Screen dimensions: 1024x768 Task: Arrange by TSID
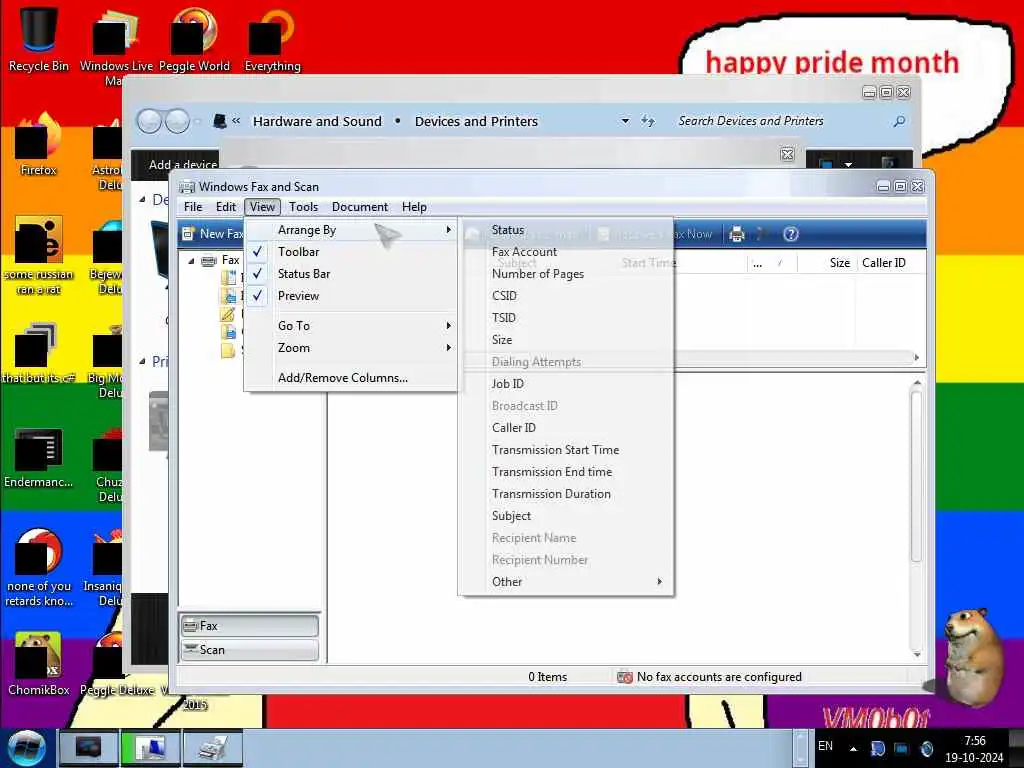pyautogui.click(x=566, y=318)
